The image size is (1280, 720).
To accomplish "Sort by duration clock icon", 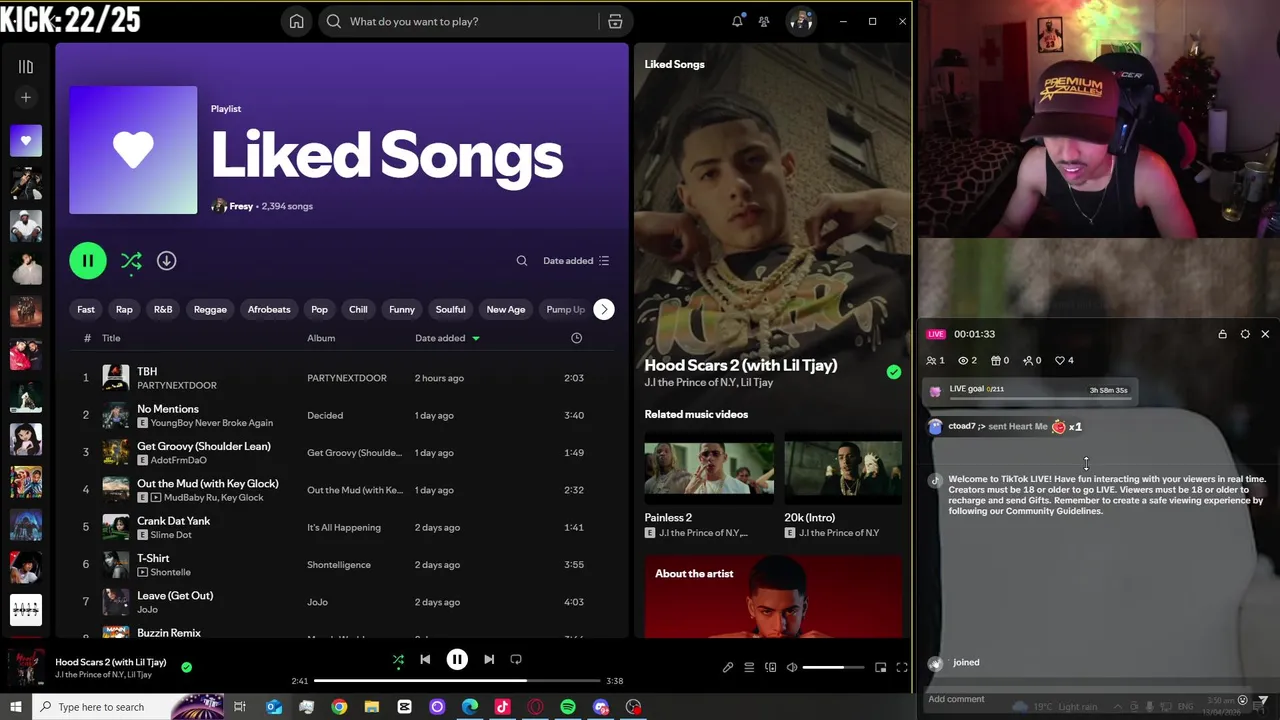I will click(x=576, y=338).
